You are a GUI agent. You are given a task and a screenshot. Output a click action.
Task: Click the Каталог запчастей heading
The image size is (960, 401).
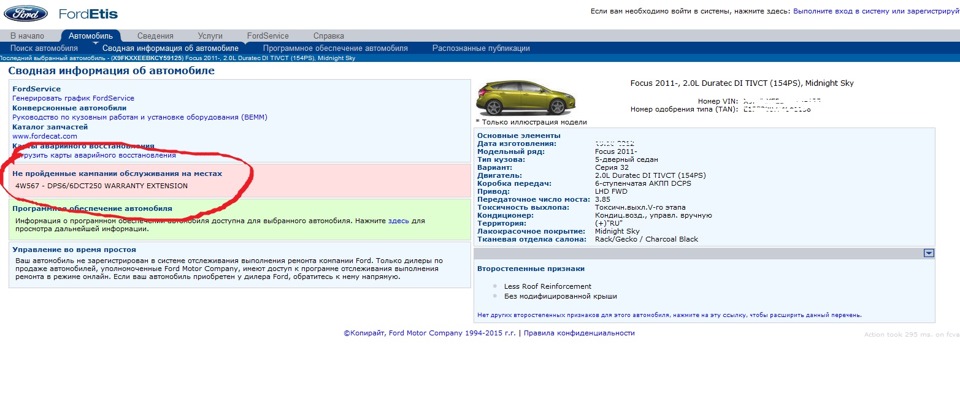50,127
